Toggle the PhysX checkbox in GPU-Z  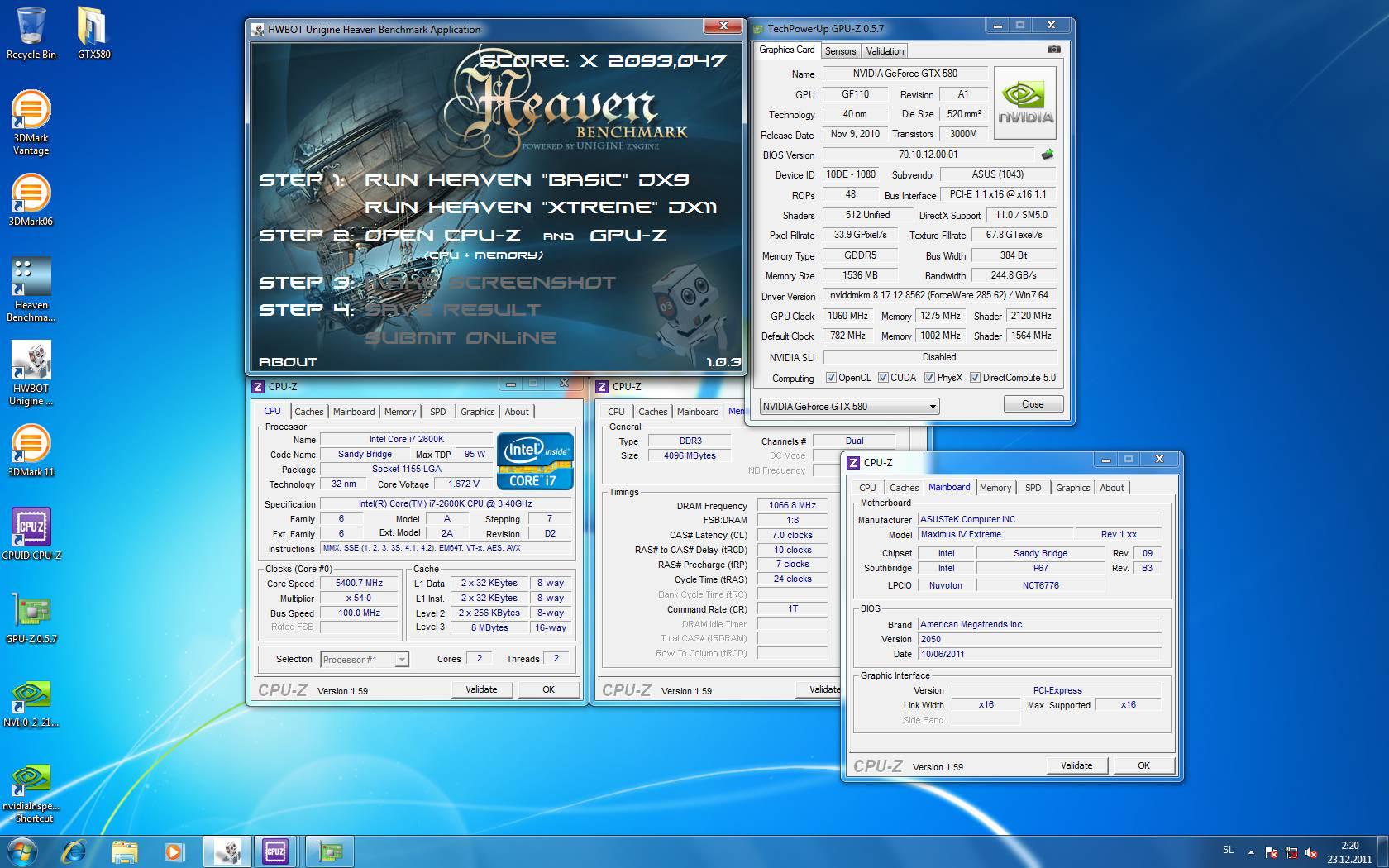tap(929, 378)
